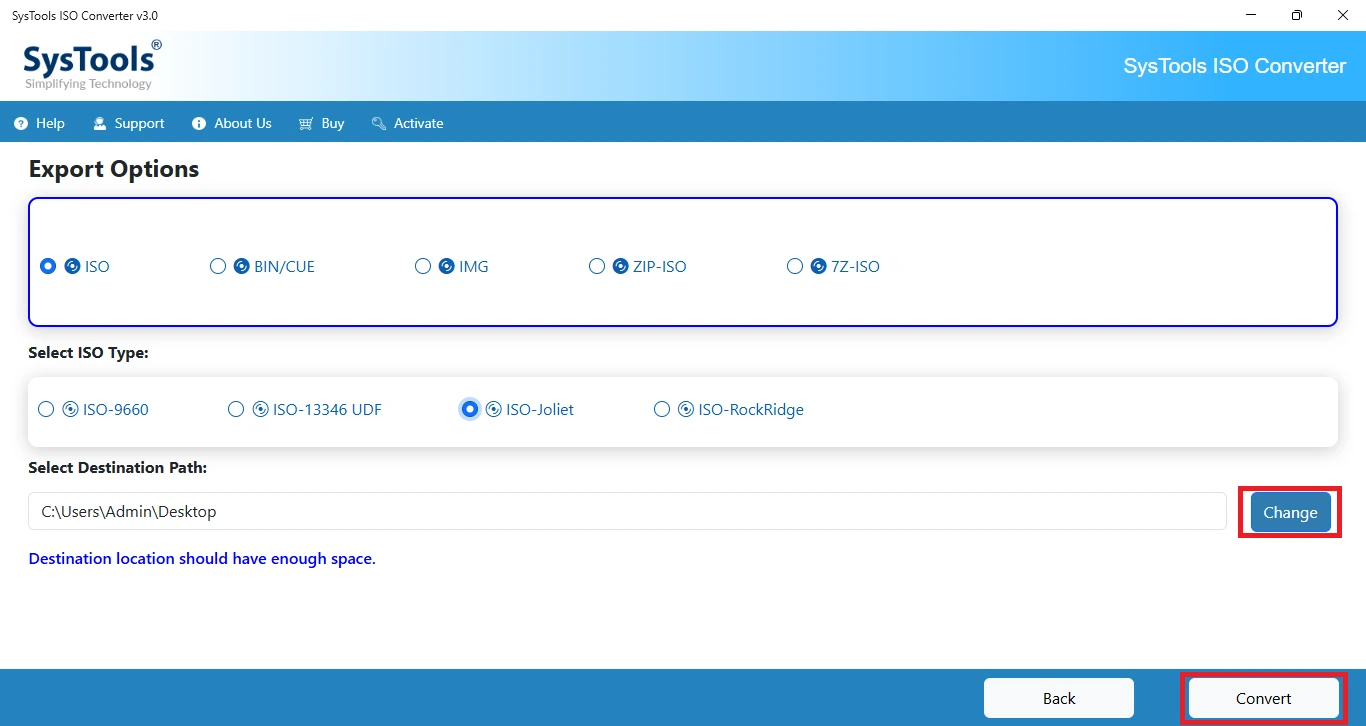Click the About Us info icon
Image resolution: width=1366 pixels, height=726 pixels.
[199, 124]
